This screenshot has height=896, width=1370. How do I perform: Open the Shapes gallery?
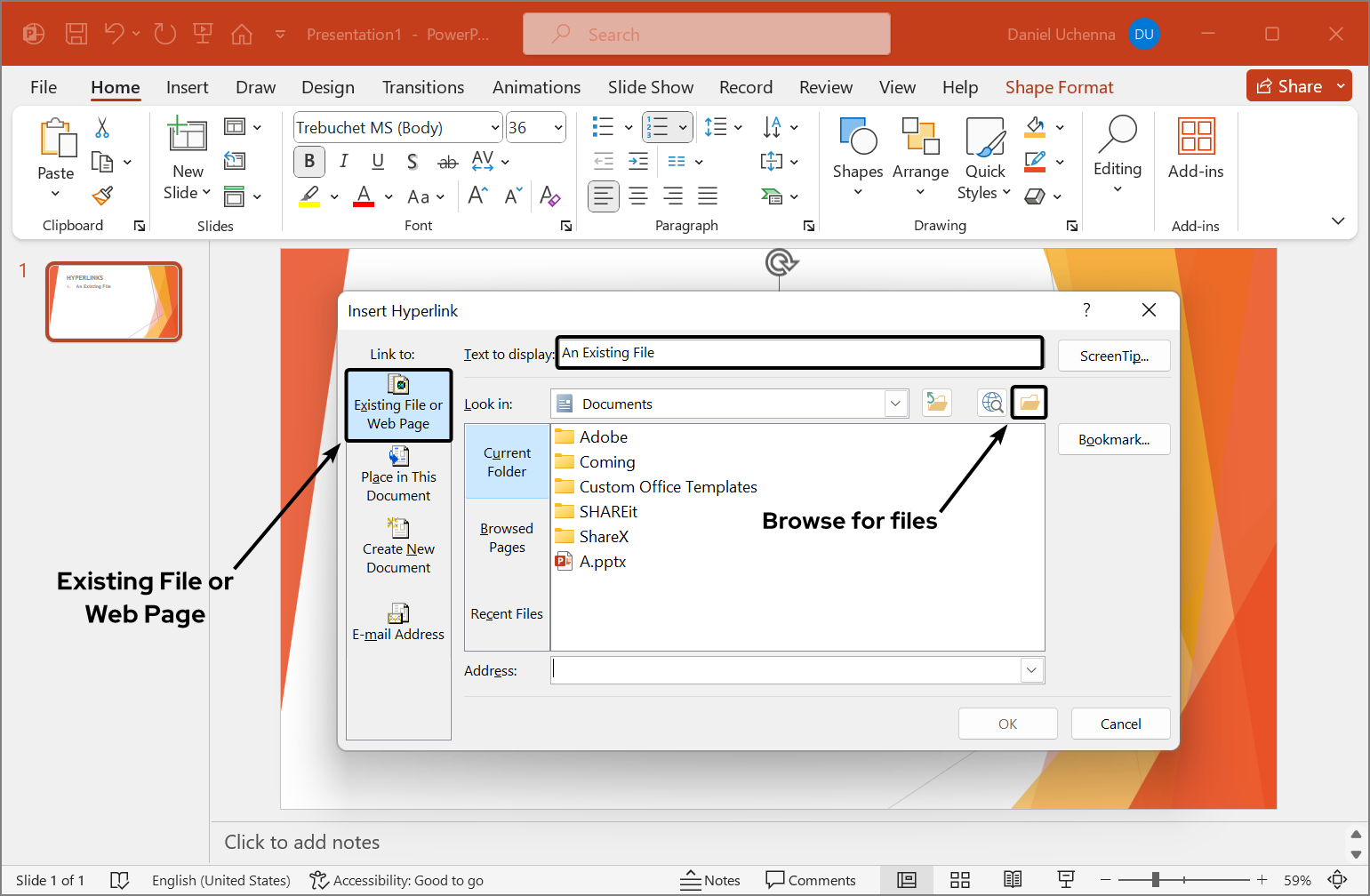(x=857, y=156)
